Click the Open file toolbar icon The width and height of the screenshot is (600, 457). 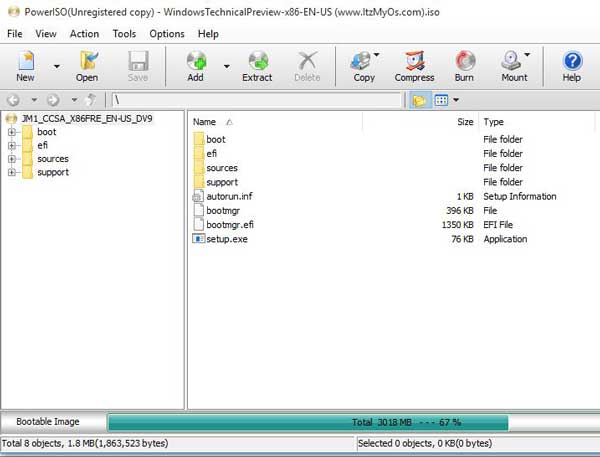click(87, 66)
